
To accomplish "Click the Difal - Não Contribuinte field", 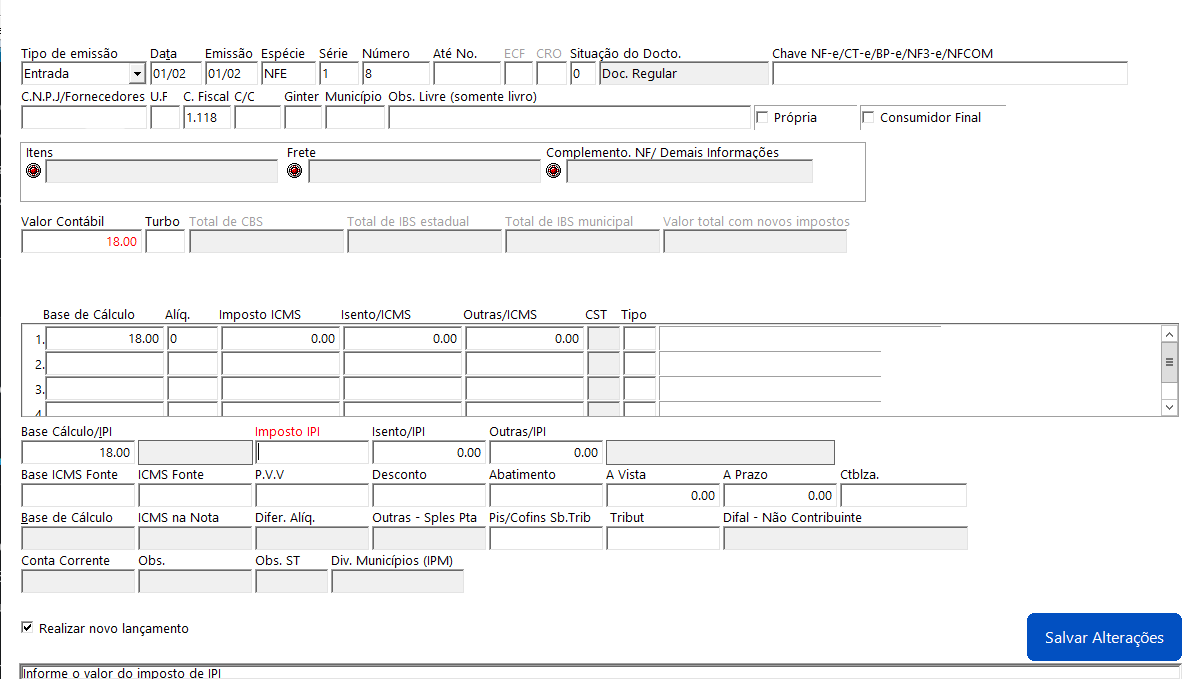I will pos(846,538).
